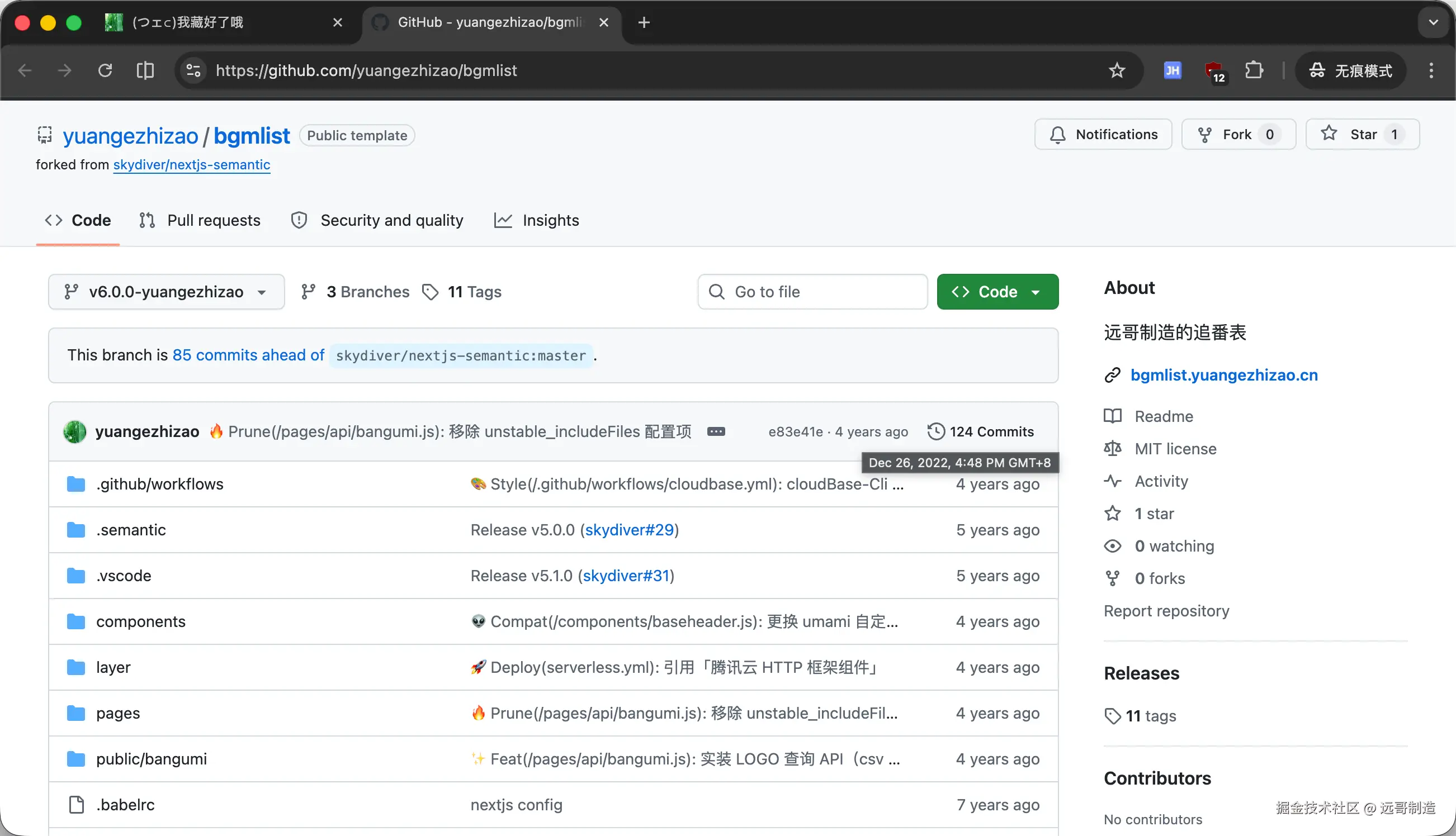Viewport: 1456px width, 836px height.
Task: Open commit hash e83e41e
Action: click(796, 432)
